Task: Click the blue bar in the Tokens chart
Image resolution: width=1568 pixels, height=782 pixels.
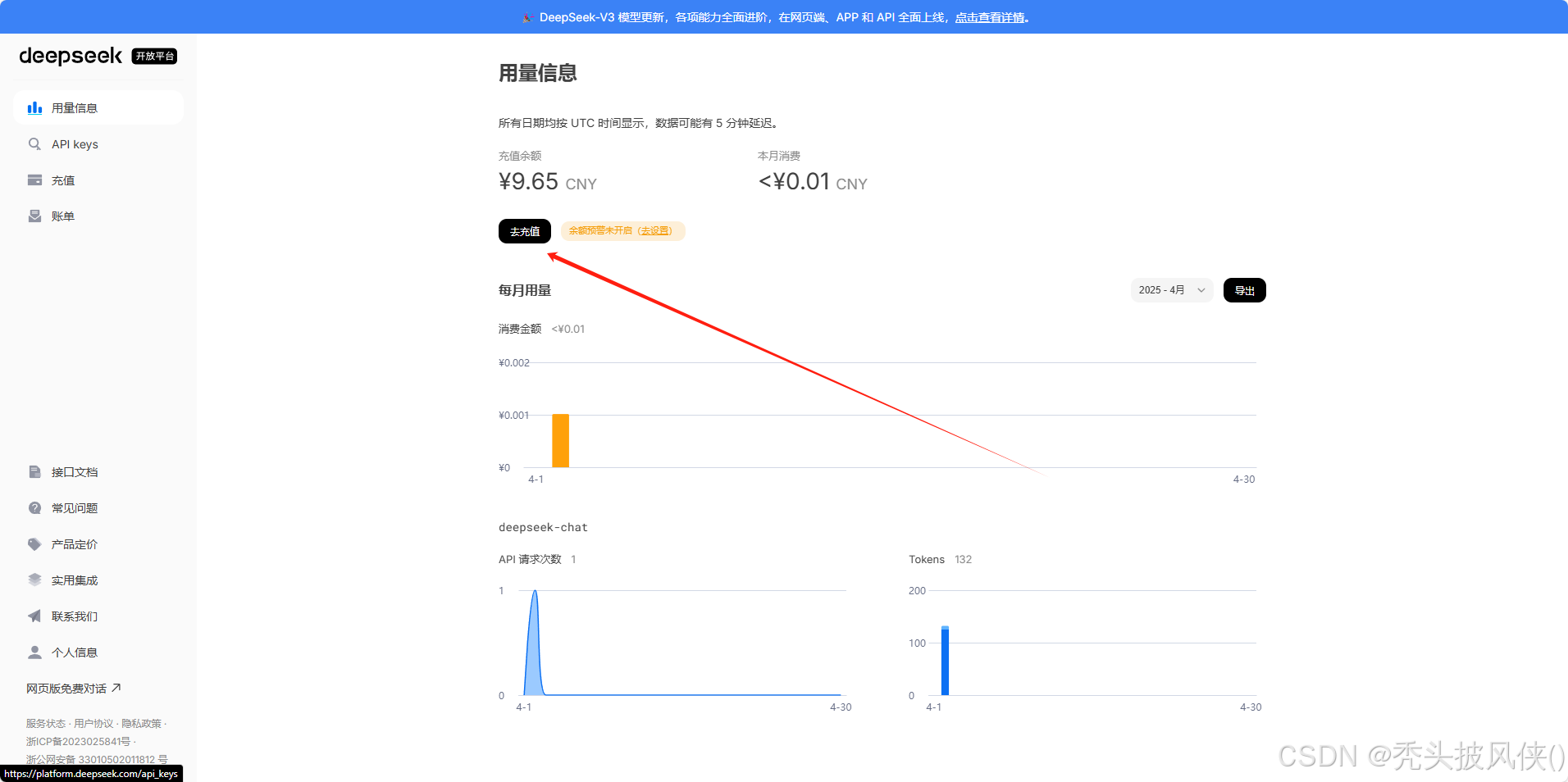Action: [945, 661]
